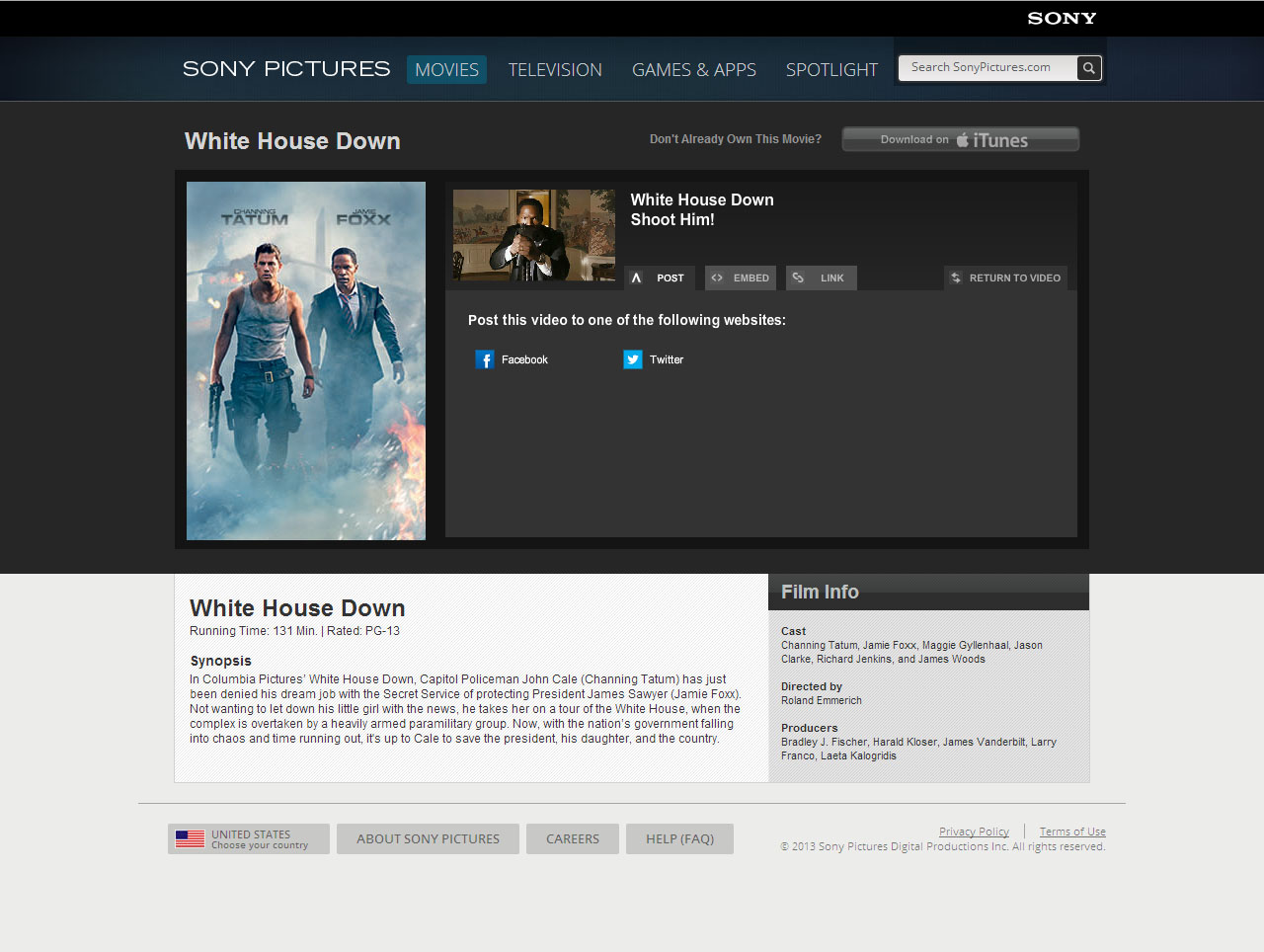Focus the Search SonyPictures.com field
This screenshot has height=952, width=1264.
point(987,67)
